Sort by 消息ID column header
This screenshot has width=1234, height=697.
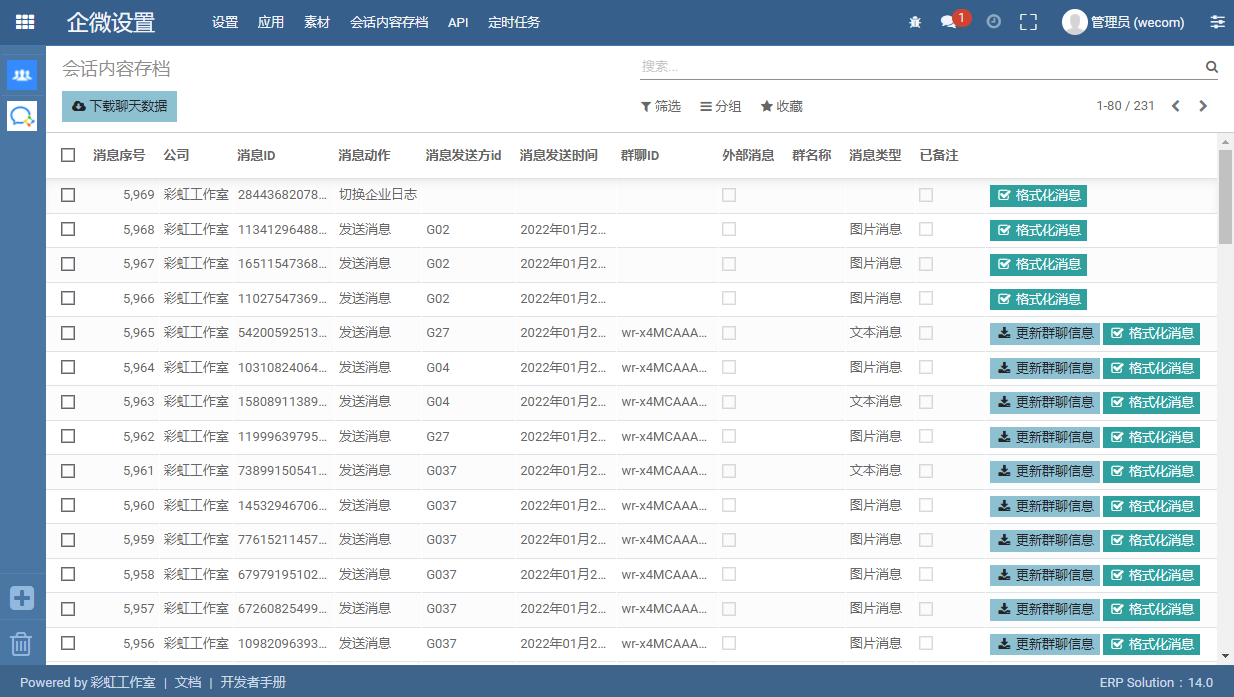pos(257,155)
